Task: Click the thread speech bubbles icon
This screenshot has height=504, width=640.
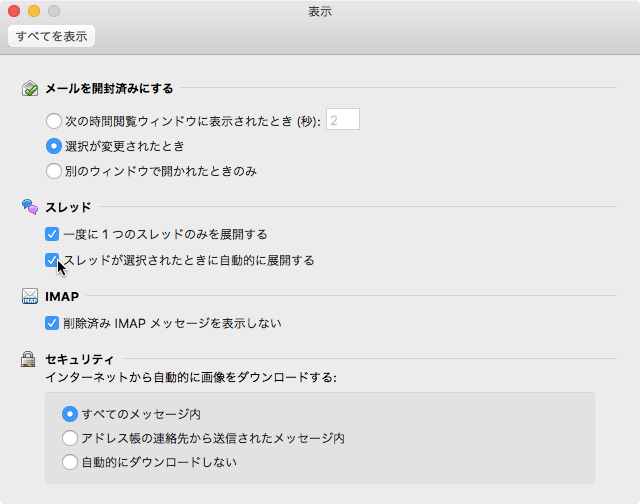Action: 30,207
